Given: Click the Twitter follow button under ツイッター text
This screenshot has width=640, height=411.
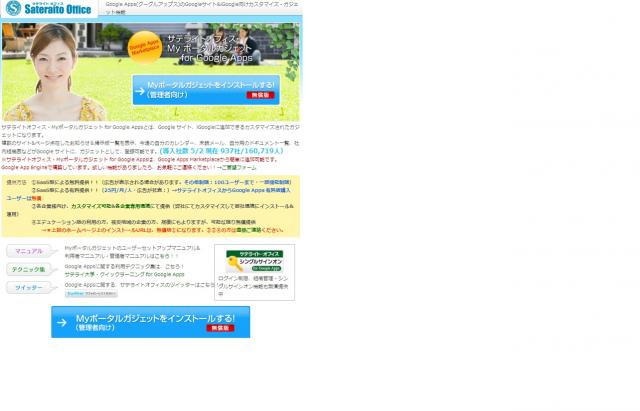Looking at the screenshot, I should click(91, 294).
